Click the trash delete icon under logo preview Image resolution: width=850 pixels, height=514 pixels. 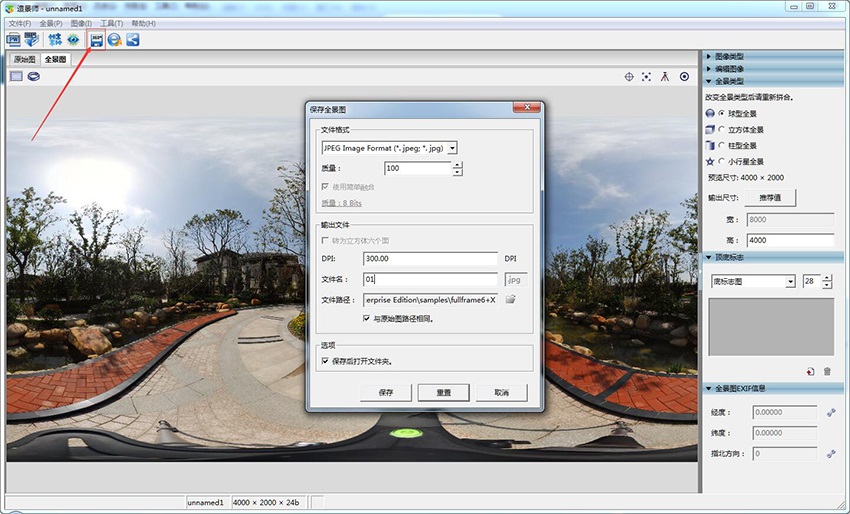point(827,371)
